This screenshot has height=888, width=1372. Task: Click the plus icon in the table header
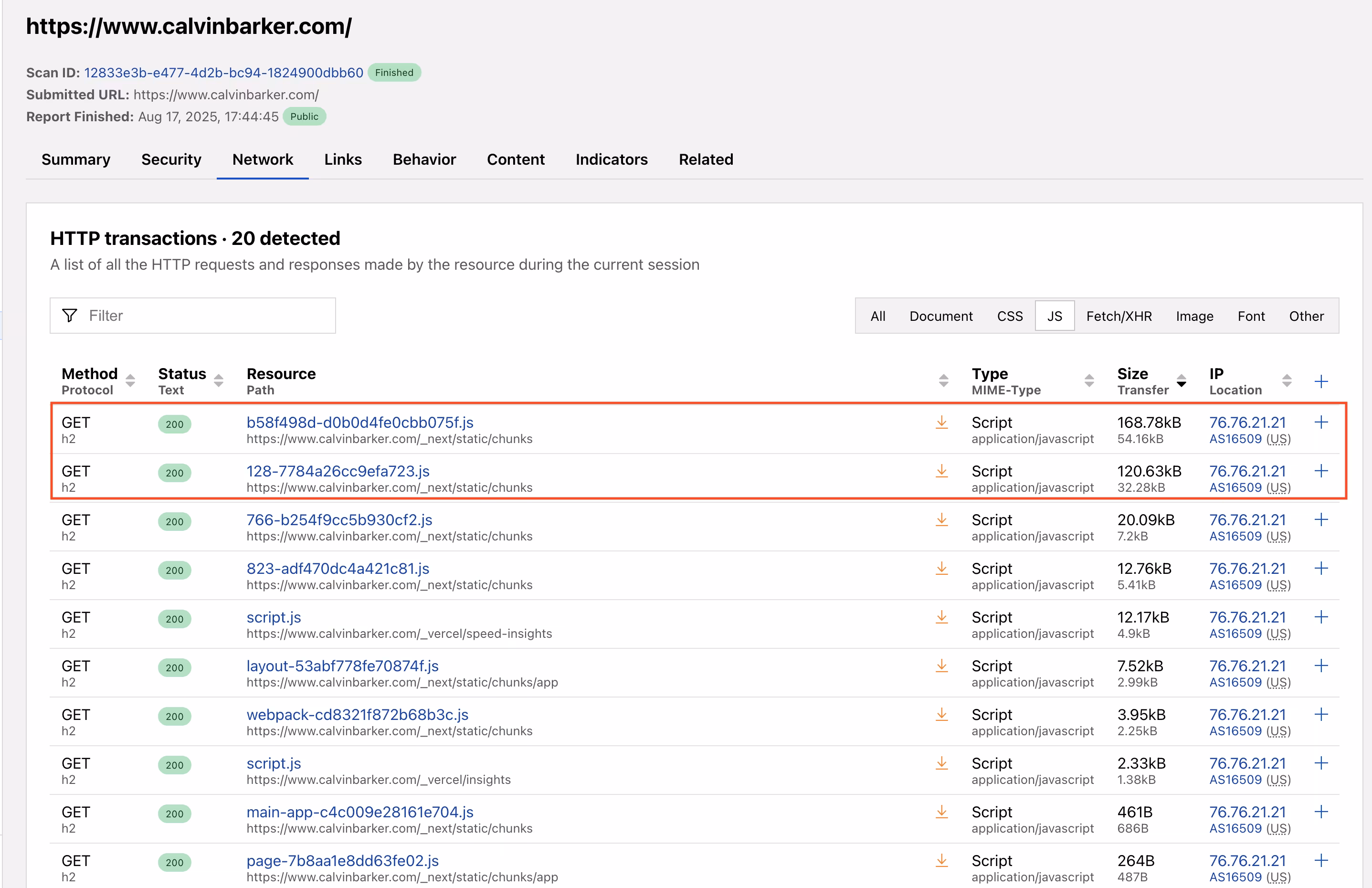pyautogui.click(x=1321, y=381)
